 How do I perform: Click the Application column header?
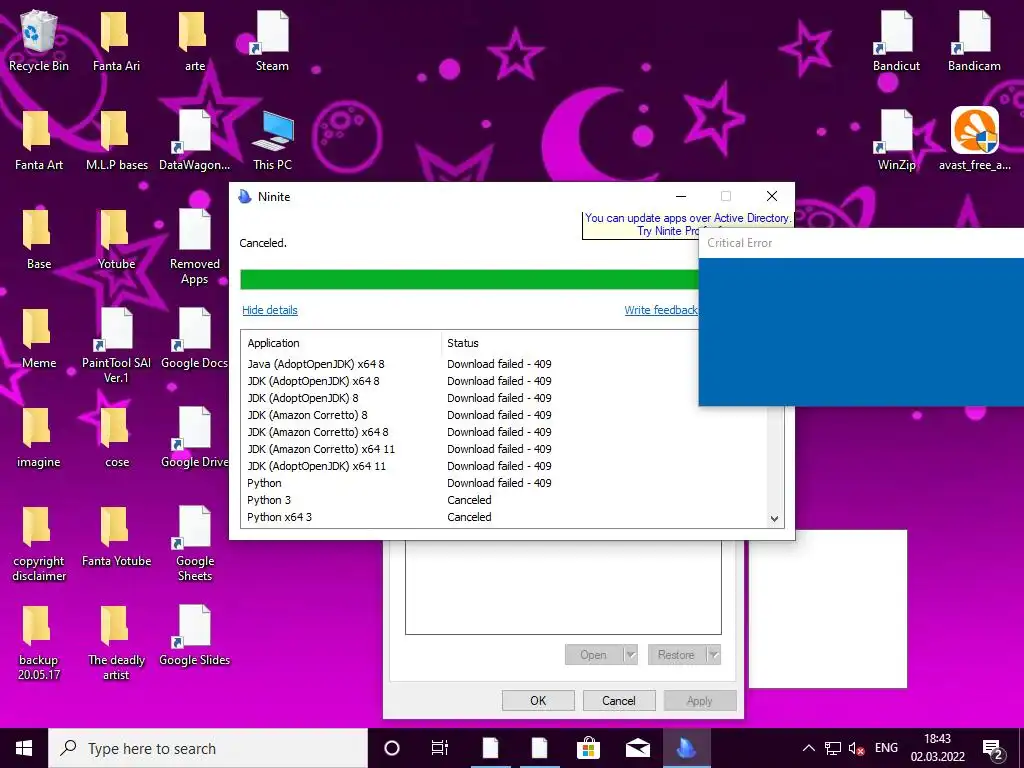273,343
